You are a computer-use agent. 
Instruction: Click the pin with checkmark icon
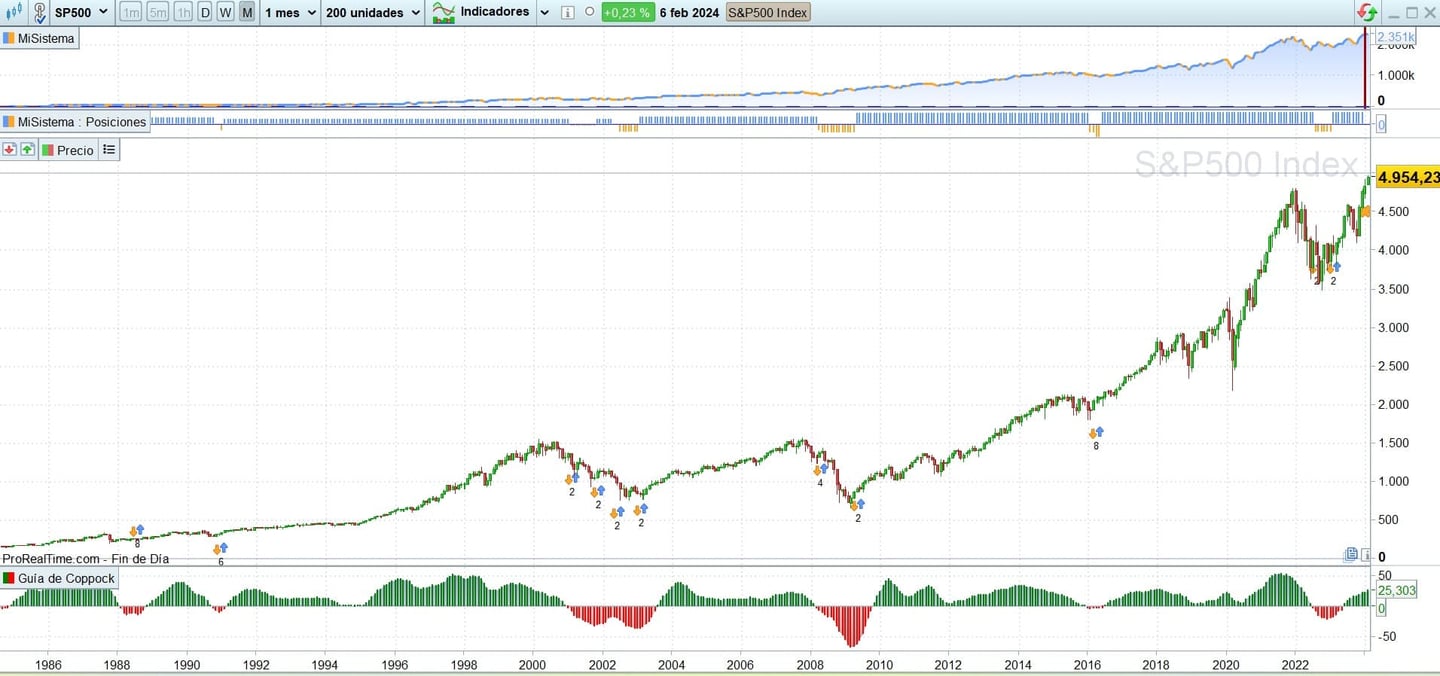click(x=39, y=13)
